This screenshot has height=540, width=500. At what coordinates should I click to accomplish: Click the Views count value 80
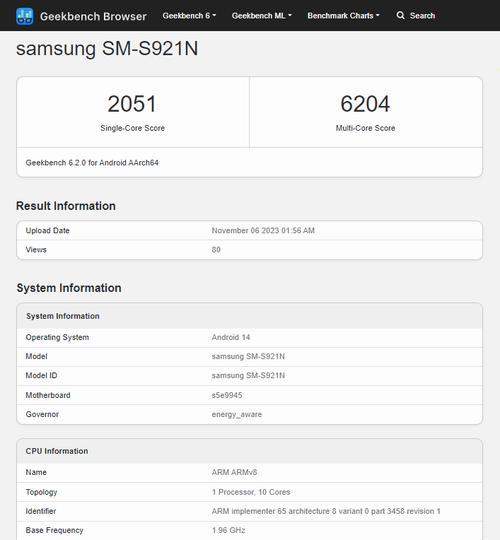coord(216,250)
